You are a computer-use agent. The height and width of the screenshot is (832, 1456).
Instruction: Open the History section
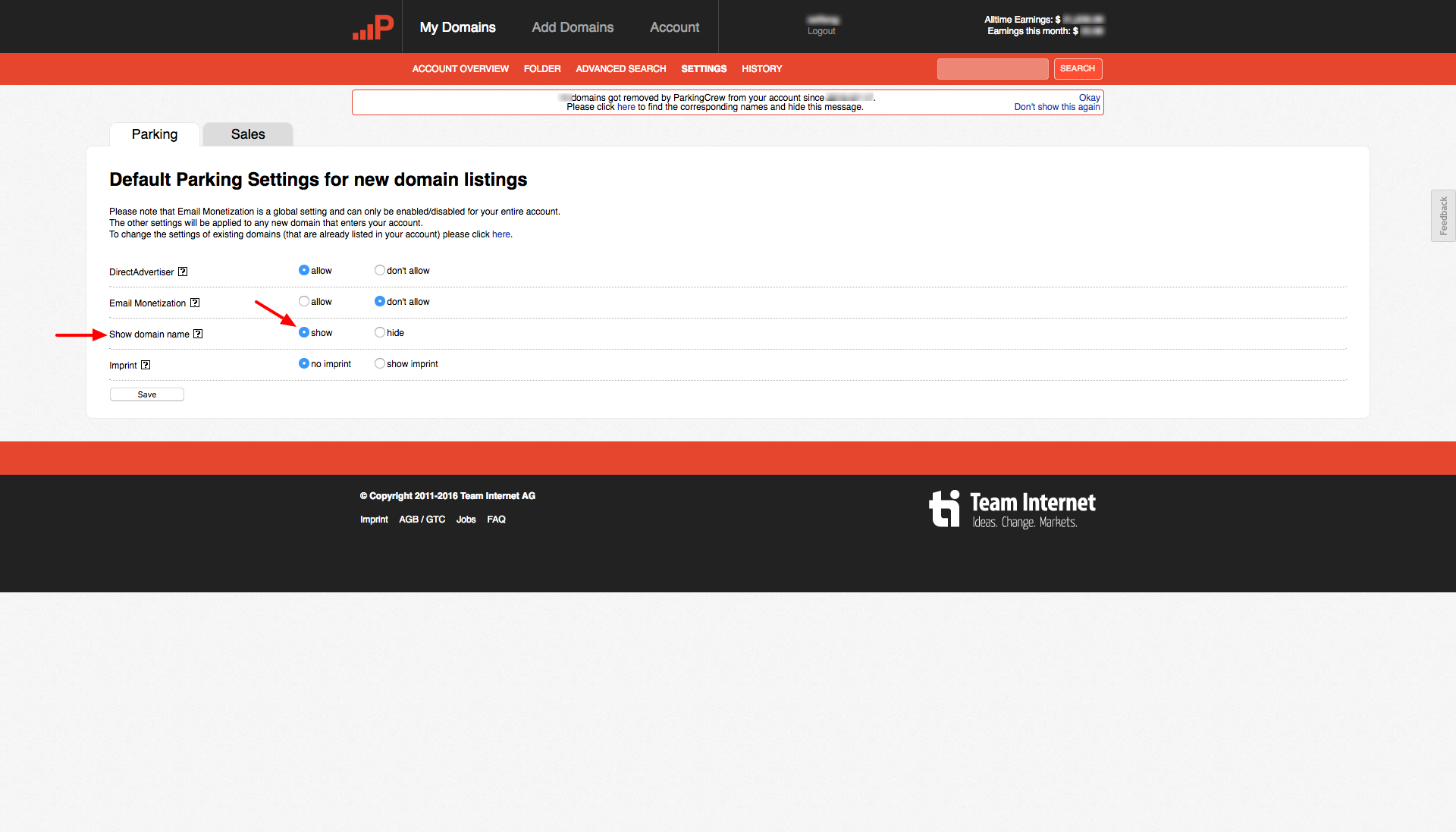pos(761,69)
